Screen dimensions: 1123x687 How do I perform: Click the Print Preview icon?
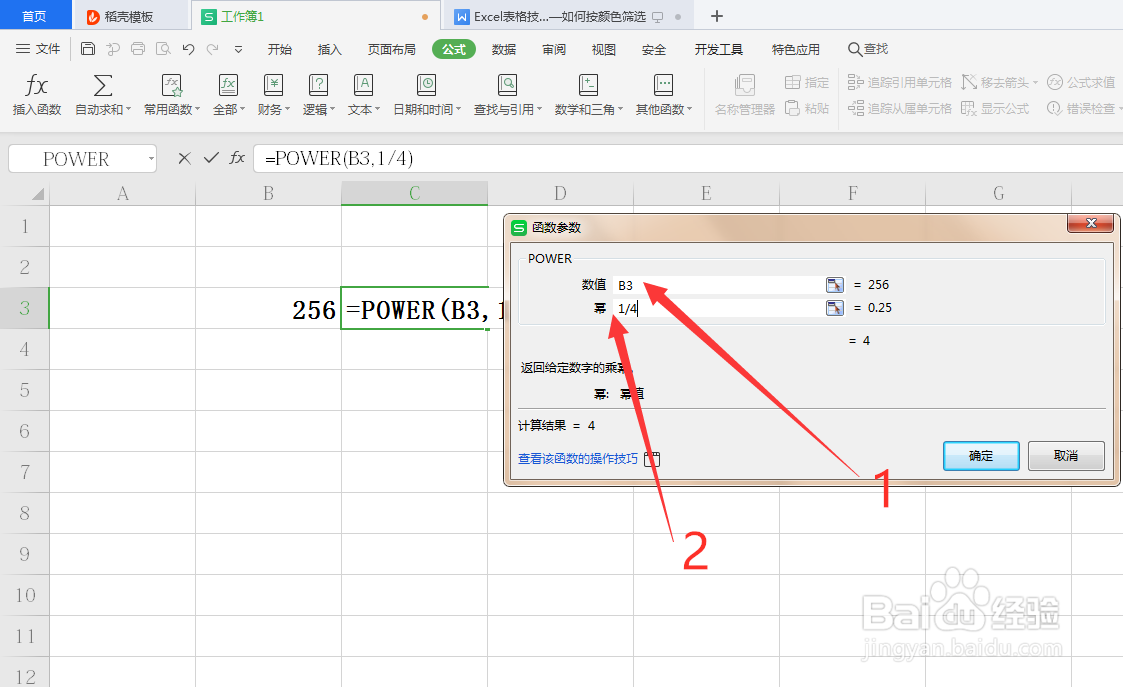(x=163, y=49)
